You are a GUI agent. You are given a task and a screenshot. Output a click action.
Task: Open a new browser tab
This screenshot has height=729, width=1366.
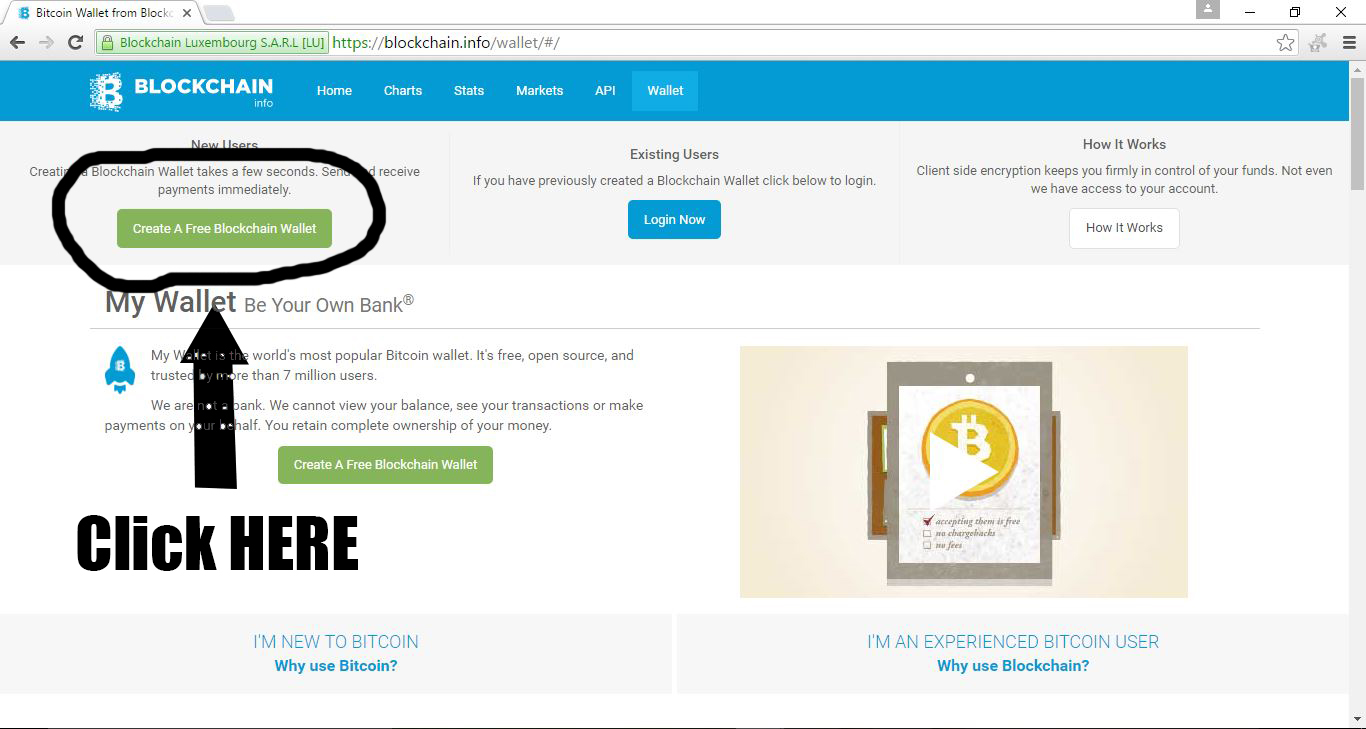219,13
